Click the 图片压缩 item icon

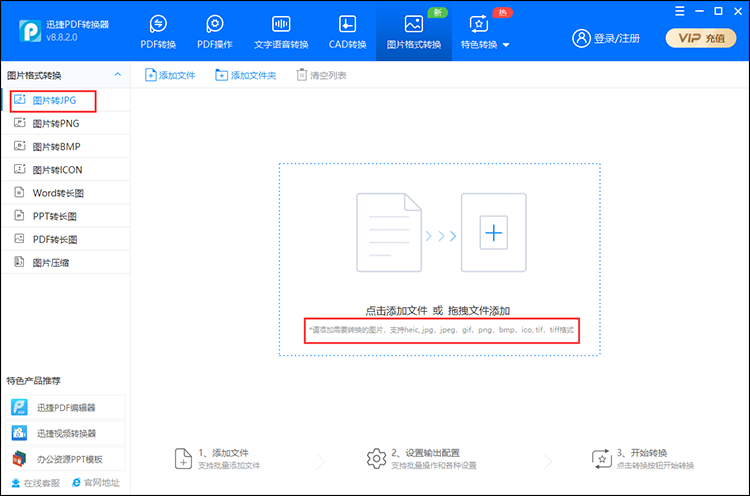19,262
